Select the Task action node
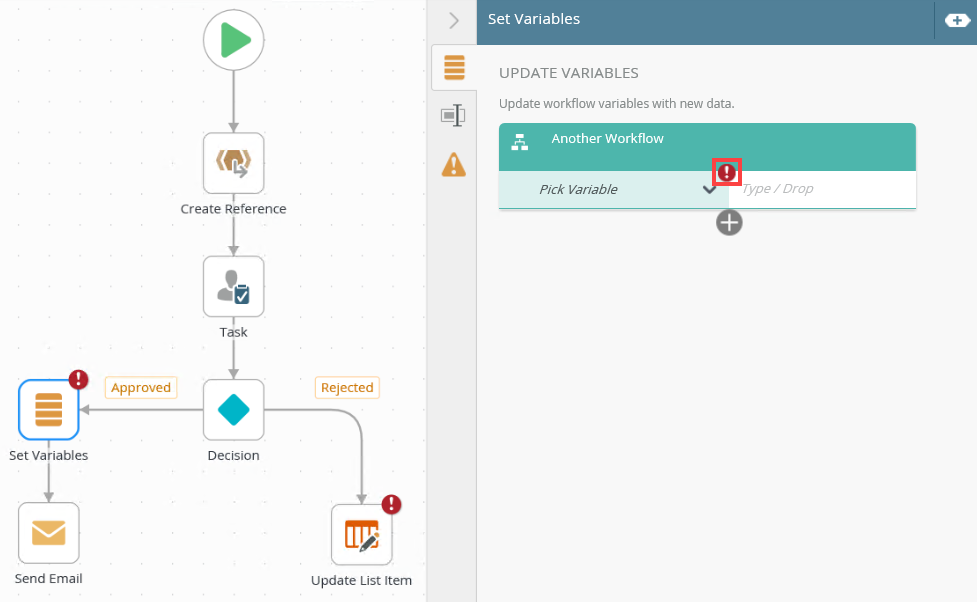Image resolution: width=977 pixels, height=602 pixels. coord(234,287)
